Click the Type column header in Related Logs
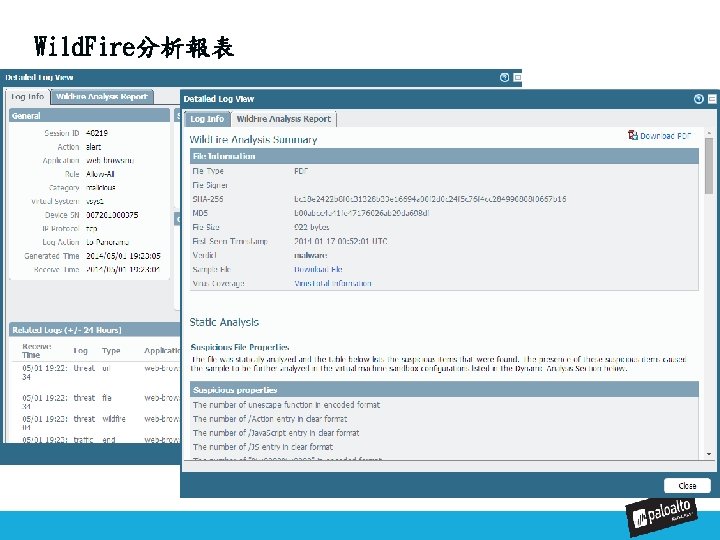The height and width of the screenshot is (540, 720). pos(111,351)
